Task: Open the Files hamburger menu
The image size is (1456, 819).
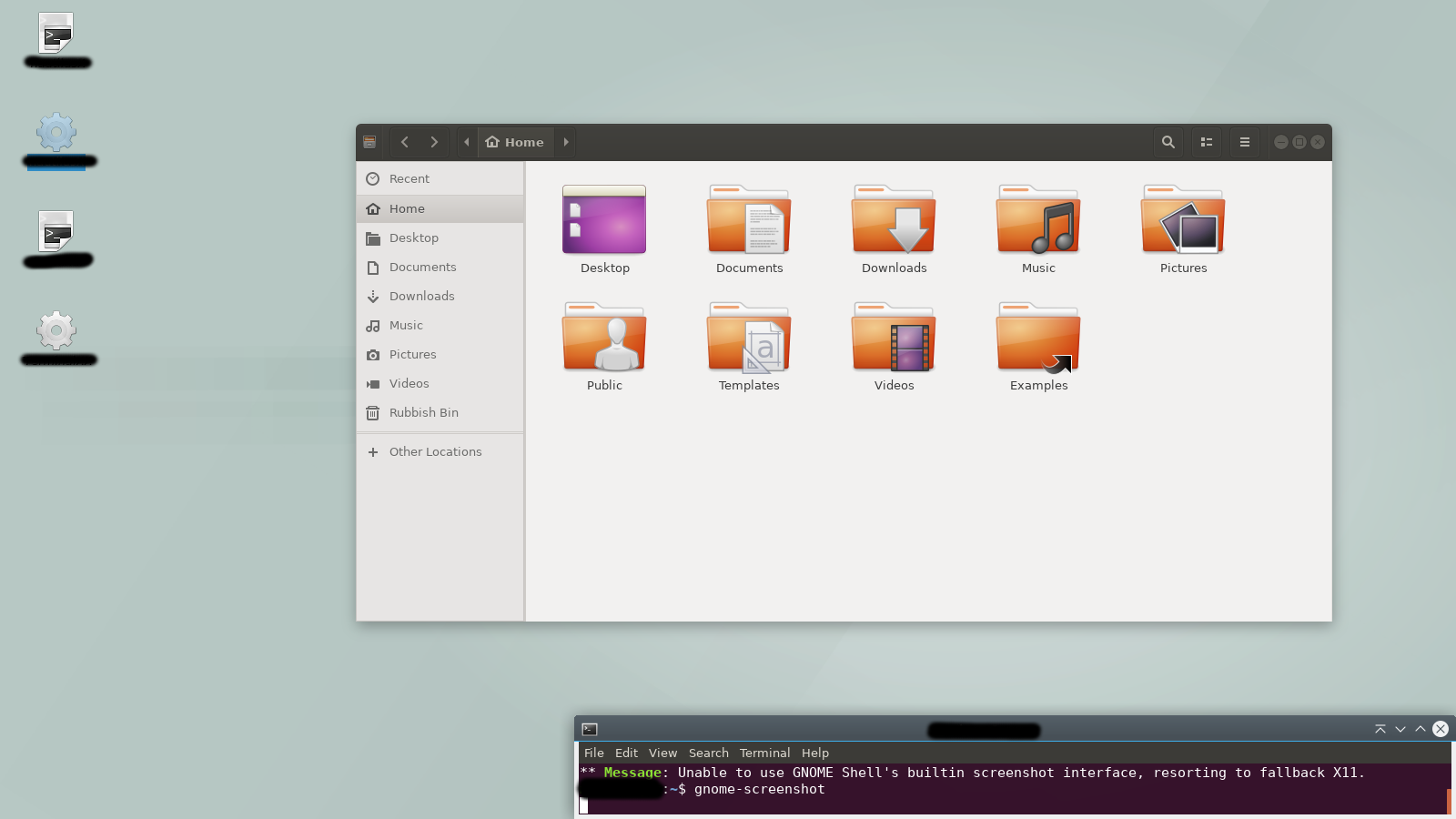Action: pos(1245,142)
